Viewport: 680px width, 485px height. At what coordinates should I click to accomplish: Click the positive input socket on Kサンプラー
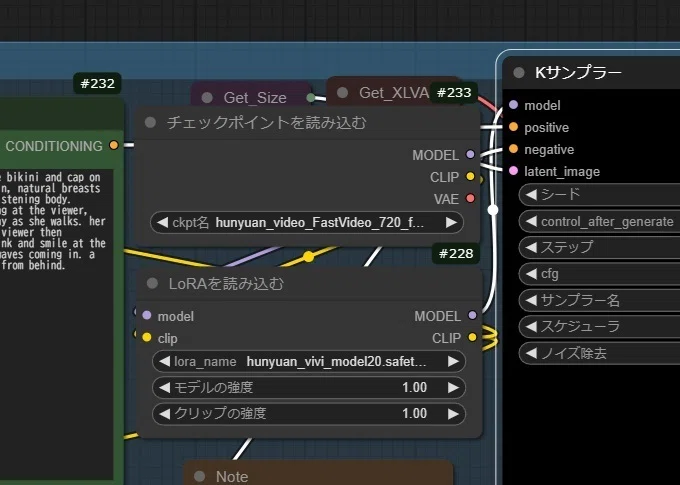point(513,127)
